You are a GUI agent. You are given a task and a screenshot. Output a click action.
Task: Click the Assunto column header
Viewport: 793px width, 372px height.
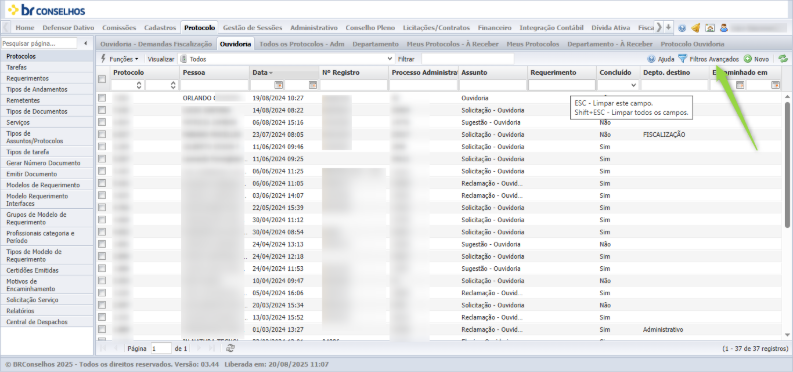click(493, 73)
